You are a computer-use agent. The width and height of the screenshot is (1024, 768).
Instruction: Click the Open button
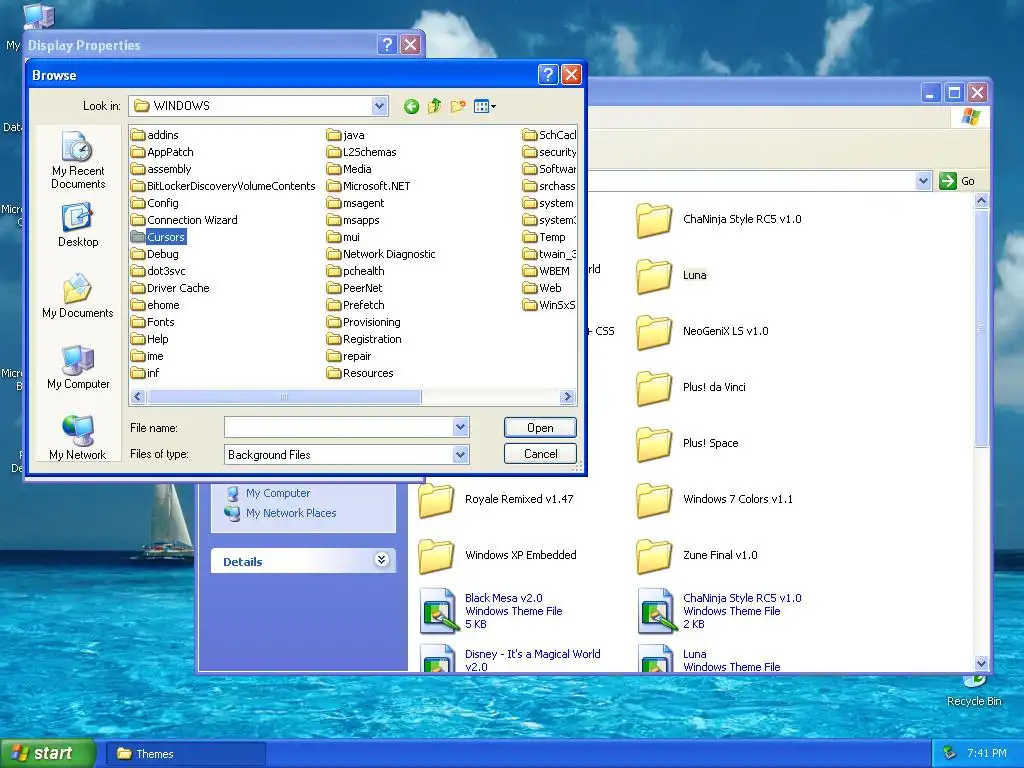540,428
